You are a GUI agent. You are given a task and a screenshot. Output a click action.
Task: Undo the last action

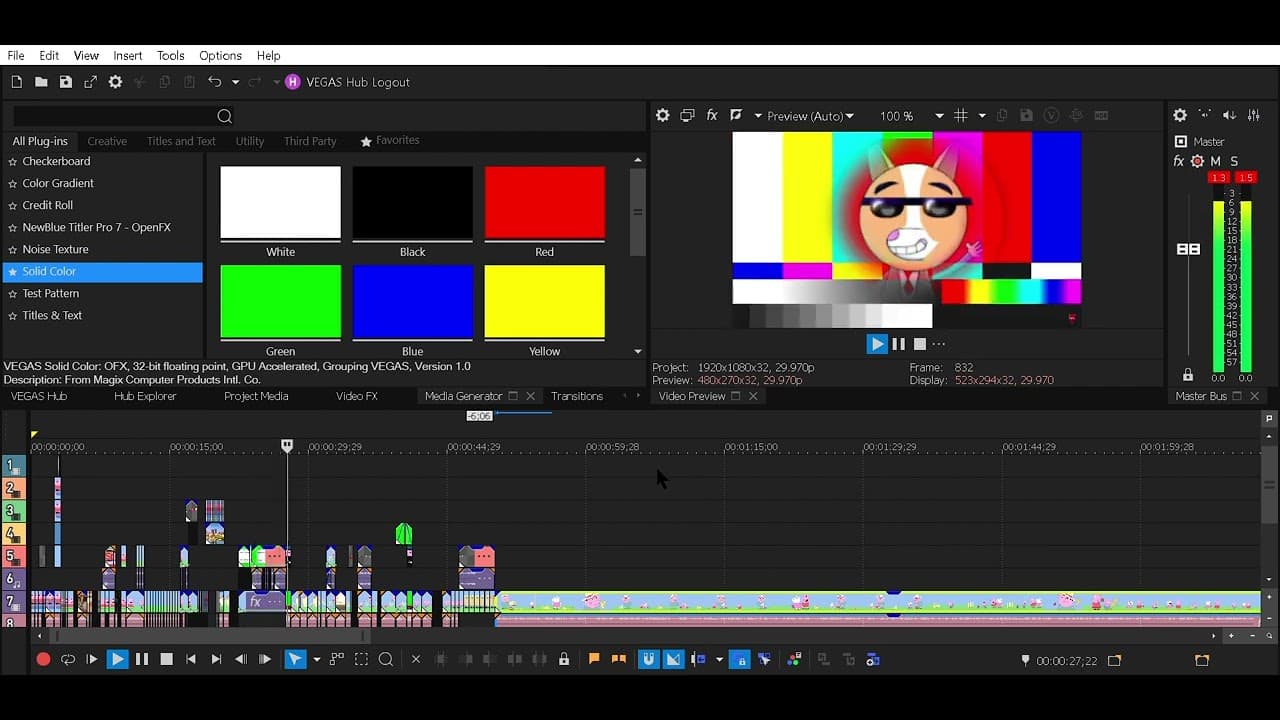point(214,82)
